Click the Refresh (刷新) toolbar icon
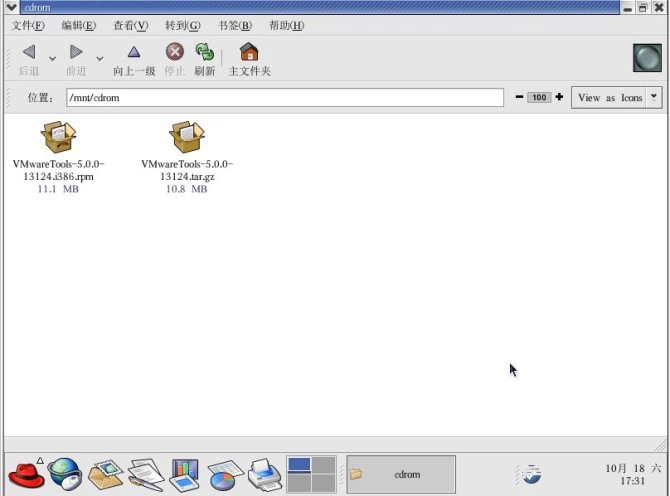 (x=204, y=52)
